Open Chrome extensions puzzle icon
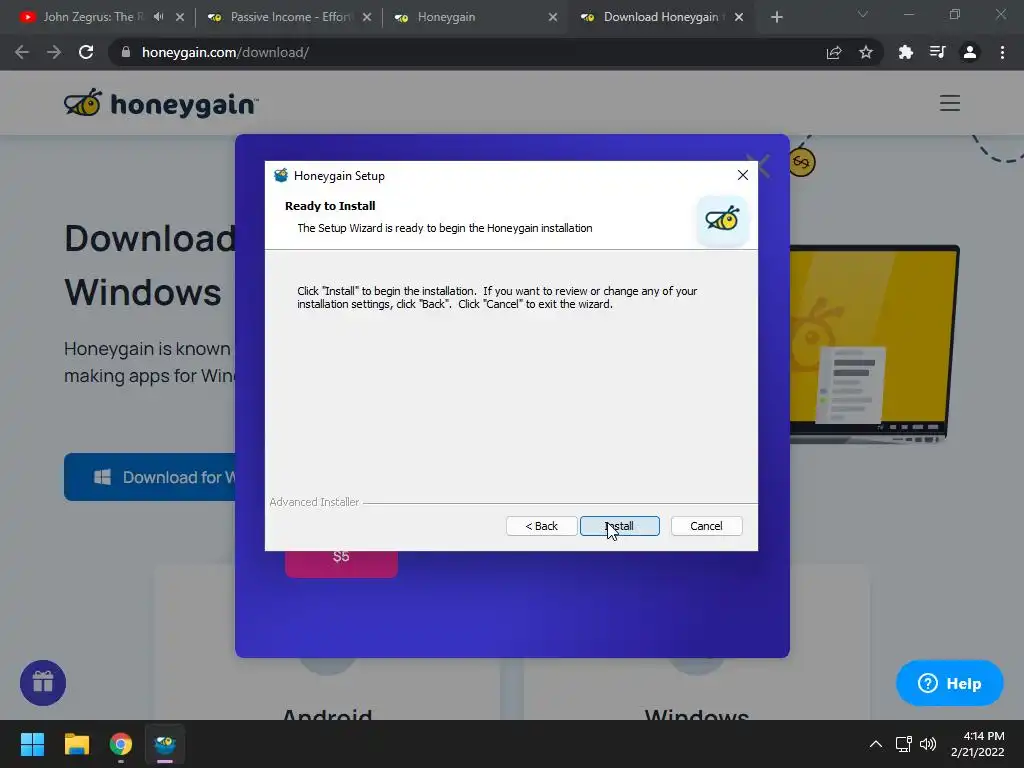 (x=906, y=52)
